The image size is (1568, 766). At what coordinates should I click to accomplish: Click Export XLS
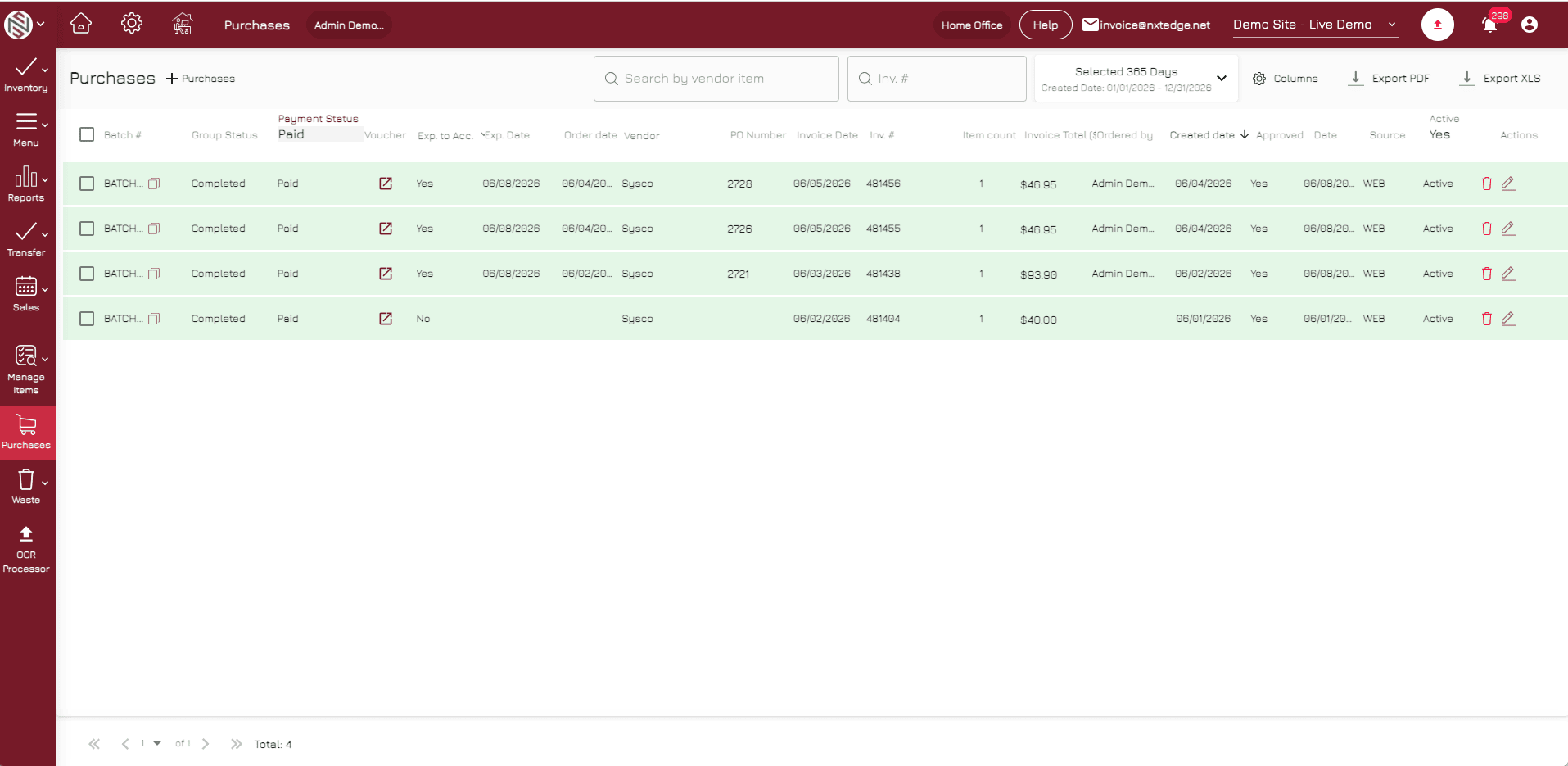tap(1501, 79)
